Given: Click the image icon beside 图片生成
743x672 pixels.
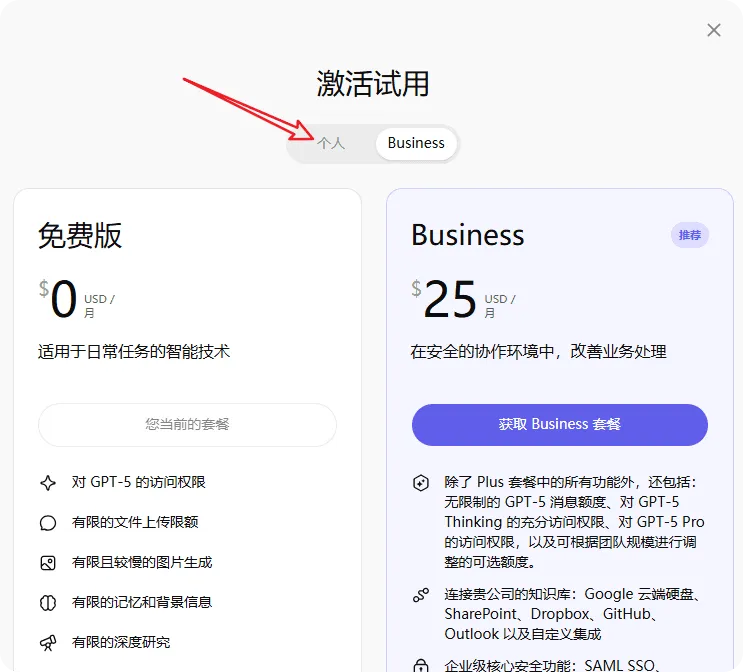Looking at the screenshot, I should 48,563.
